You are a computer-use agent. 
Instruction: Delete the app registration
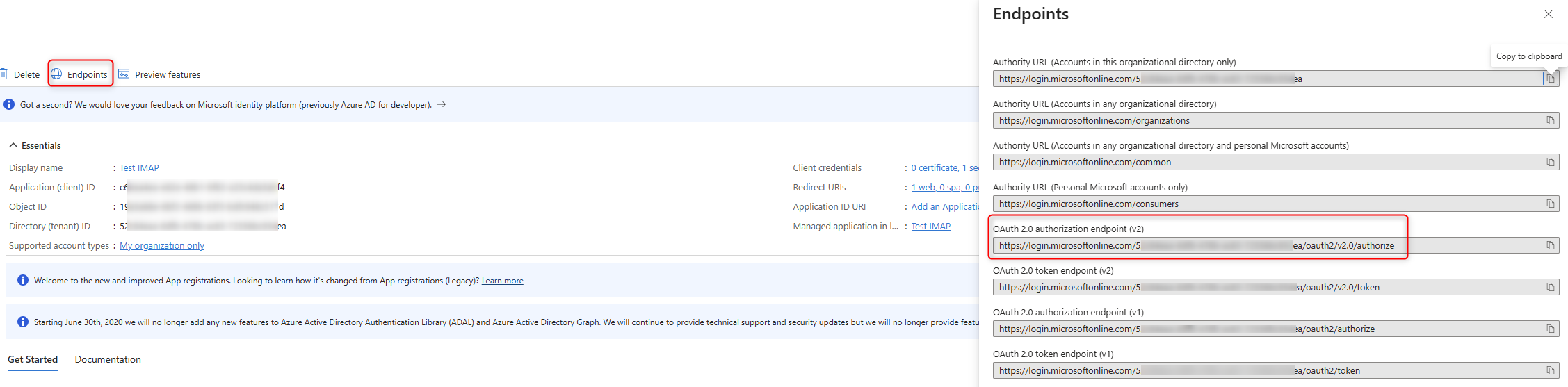tap(20, 74)
